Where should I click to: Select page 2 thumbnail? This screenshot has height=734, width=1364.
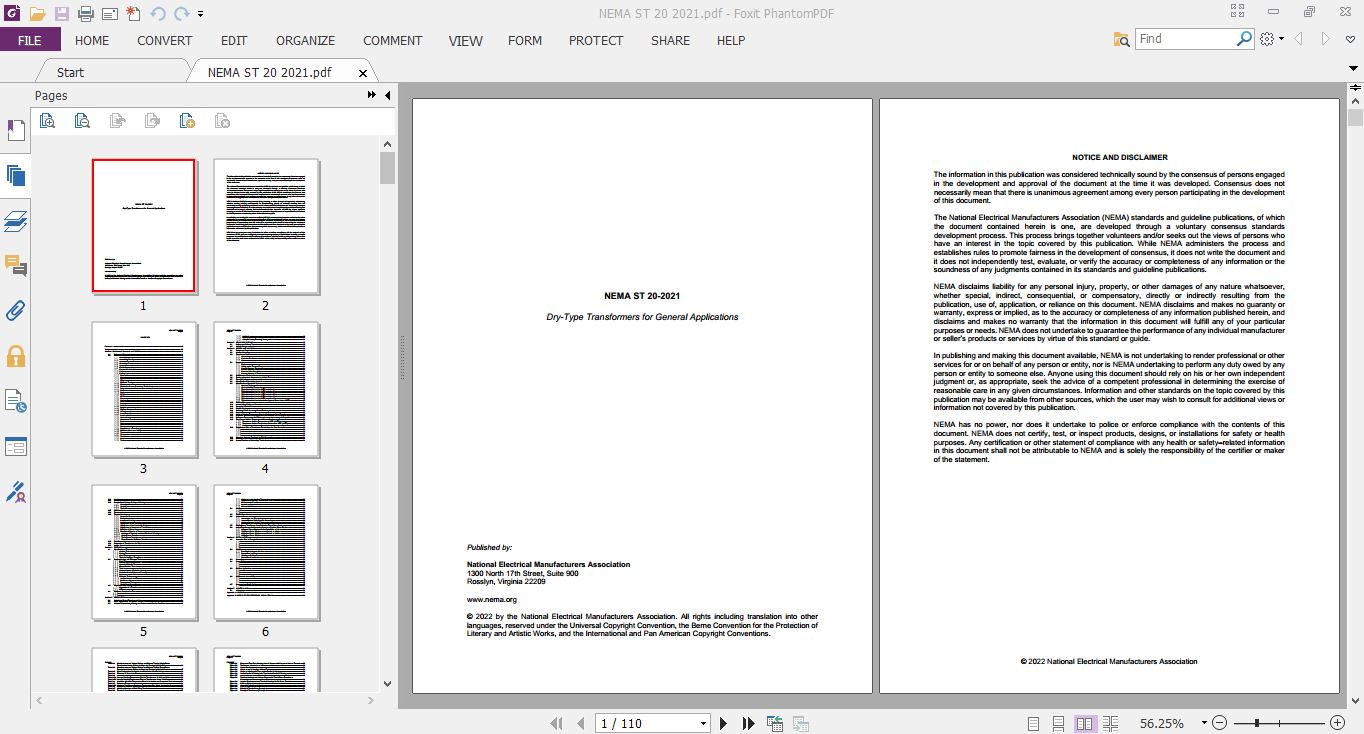[x=266, y=226]
